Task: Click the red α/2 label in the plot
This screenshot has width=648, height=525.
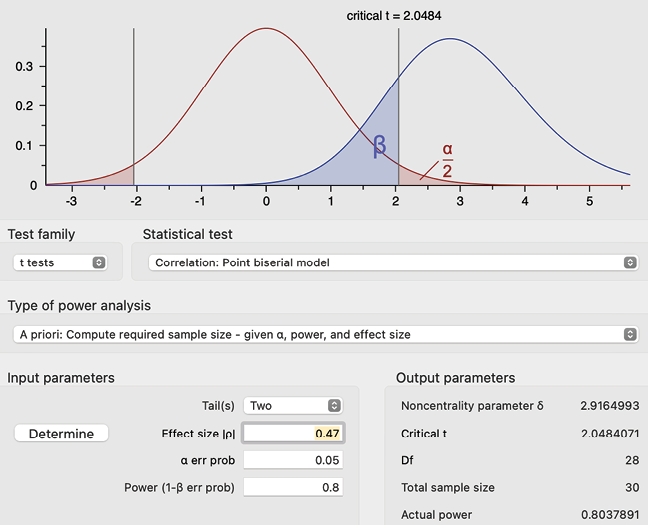Action: 447,160
